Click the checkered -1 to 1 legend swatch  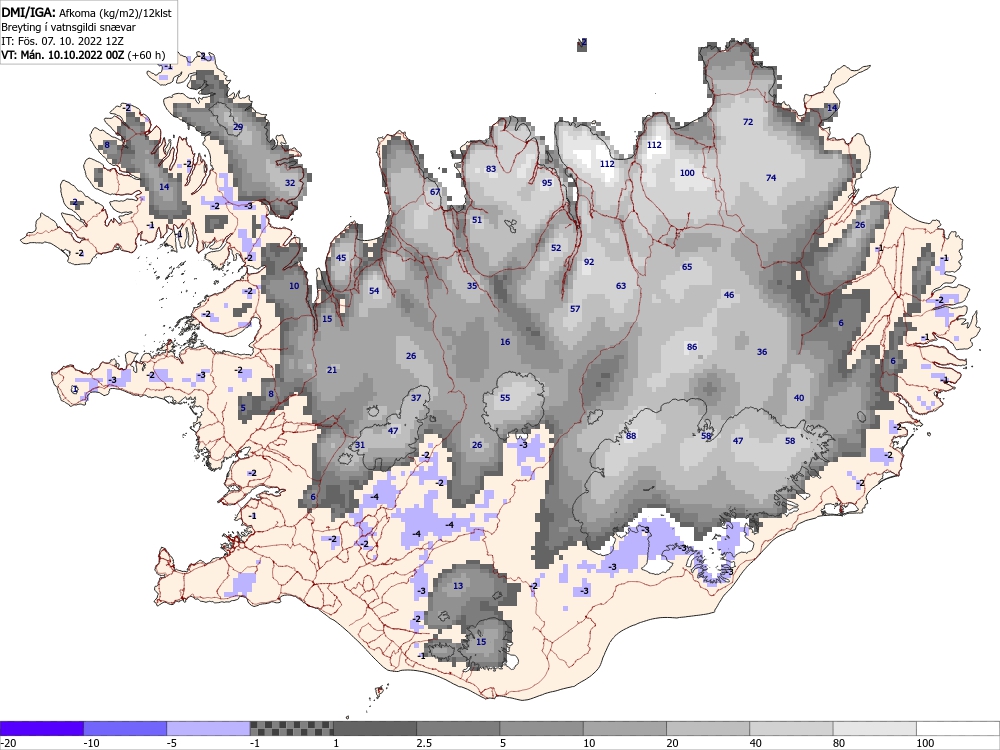coord(291,728)
